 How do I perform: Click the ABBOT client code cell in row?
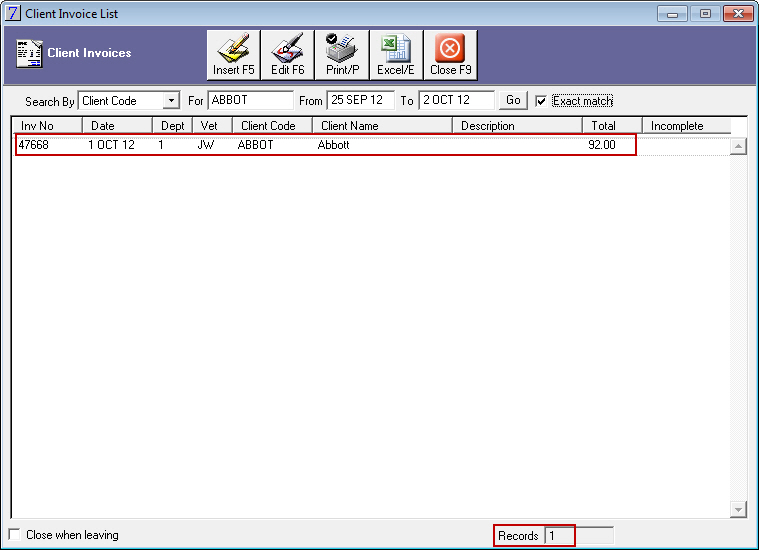[255, 145]
